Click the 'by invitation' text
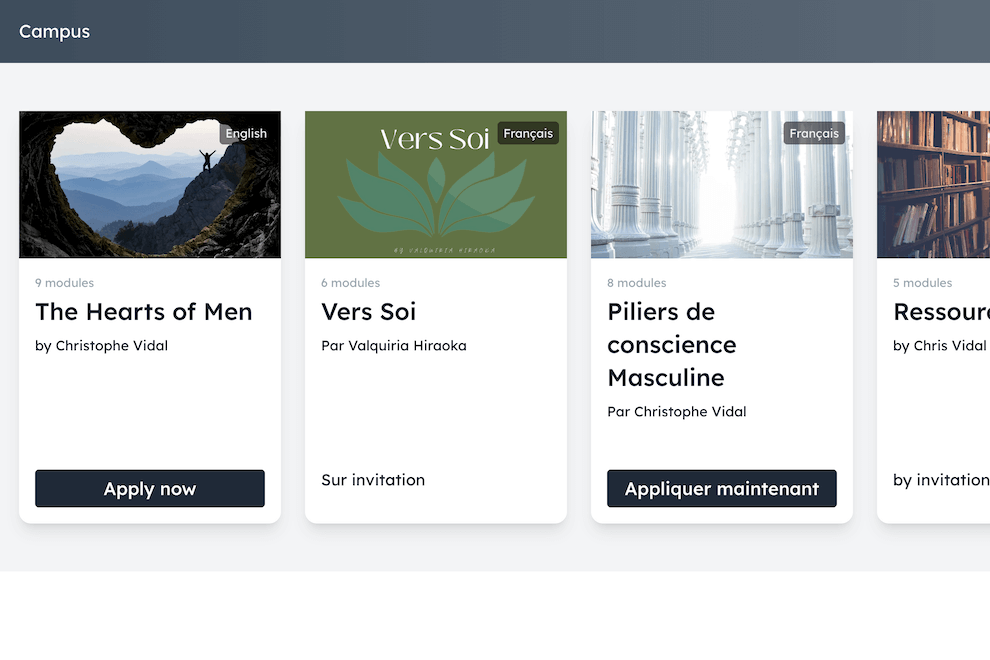The height and width of the screenshot is (660, 990). (x=941, y=480)
